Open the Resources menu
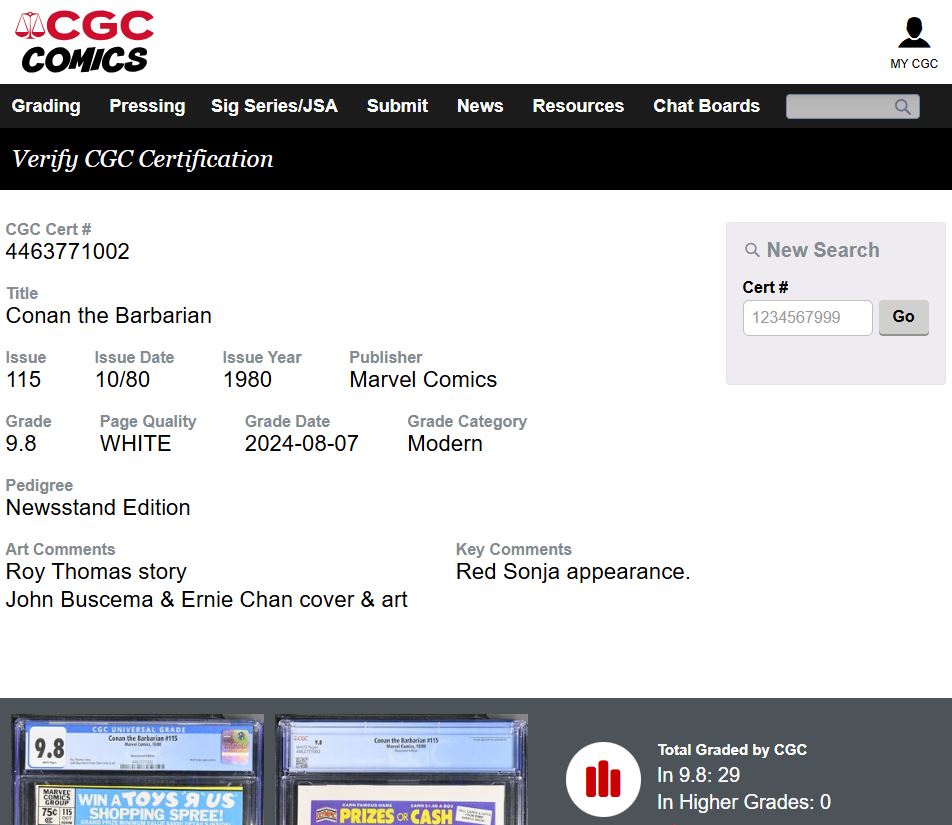The width and height of the screenshot is (952, 825). pos(578,106)
